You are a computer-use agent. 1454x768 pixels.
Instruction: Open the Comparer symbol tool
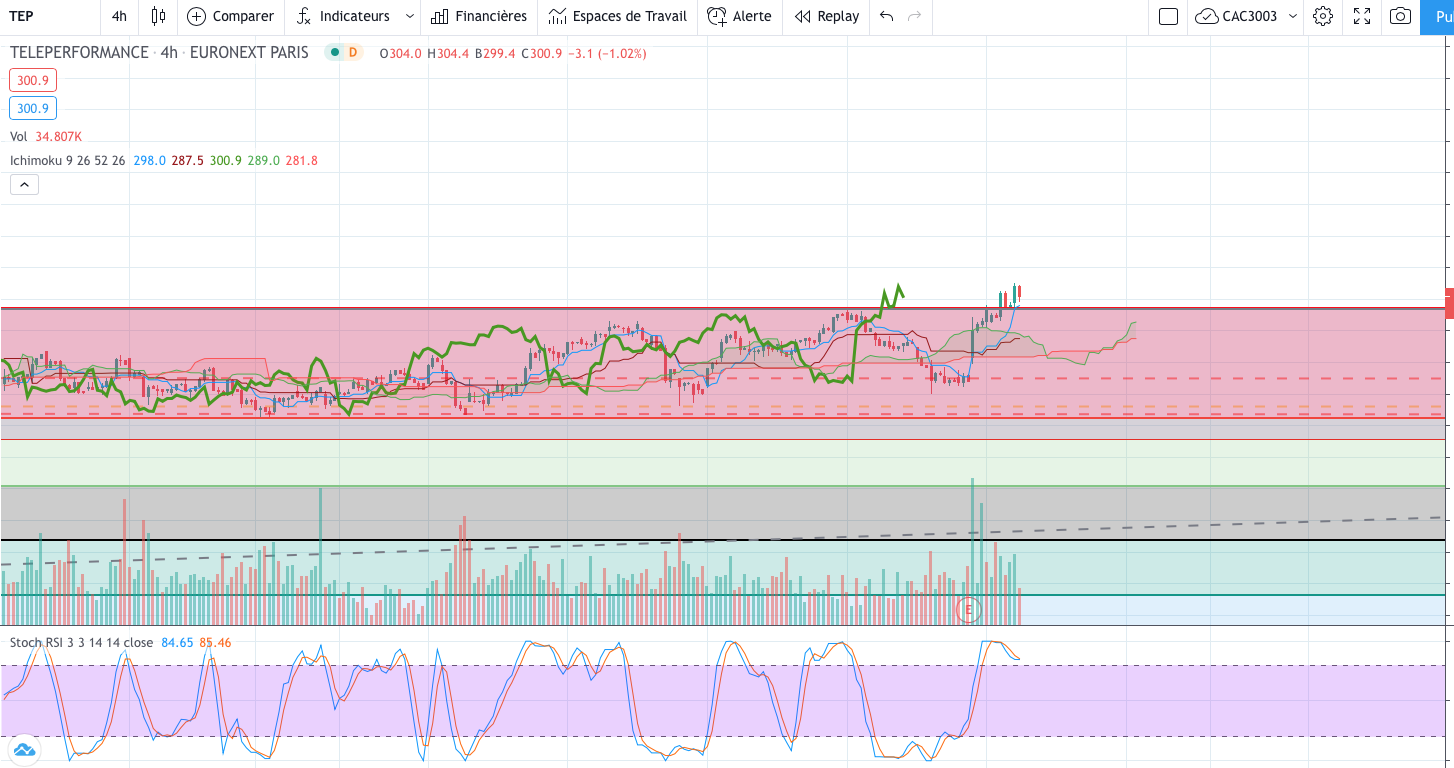(x=230, y=16)
